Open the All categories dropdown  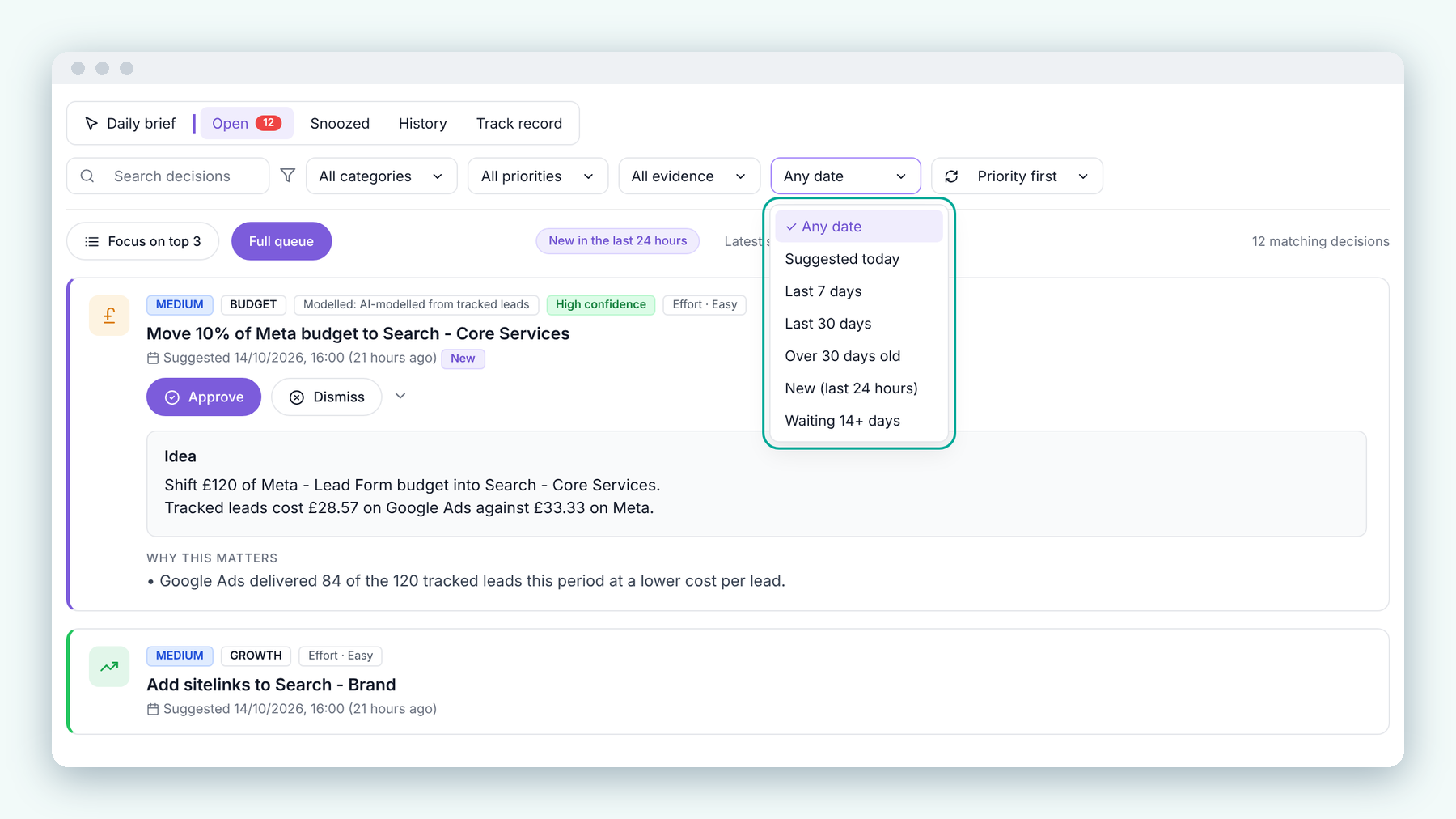382,176
